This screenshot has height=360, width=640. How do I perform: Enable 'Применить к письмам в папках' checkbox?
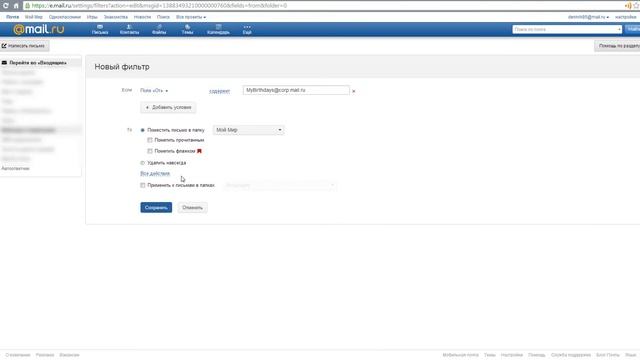(x=142, y=185)
